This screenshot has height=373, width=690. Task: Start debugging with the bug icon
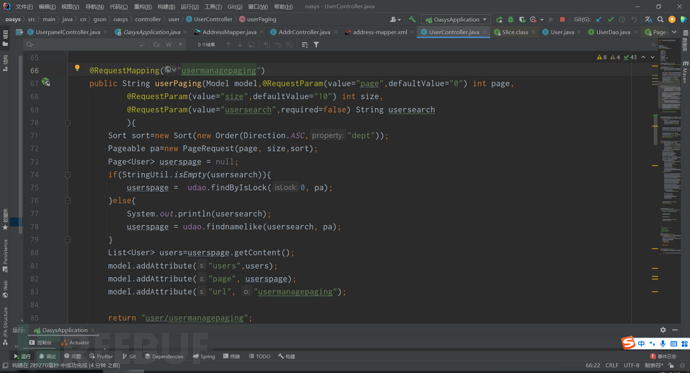(x=510, y=19)
